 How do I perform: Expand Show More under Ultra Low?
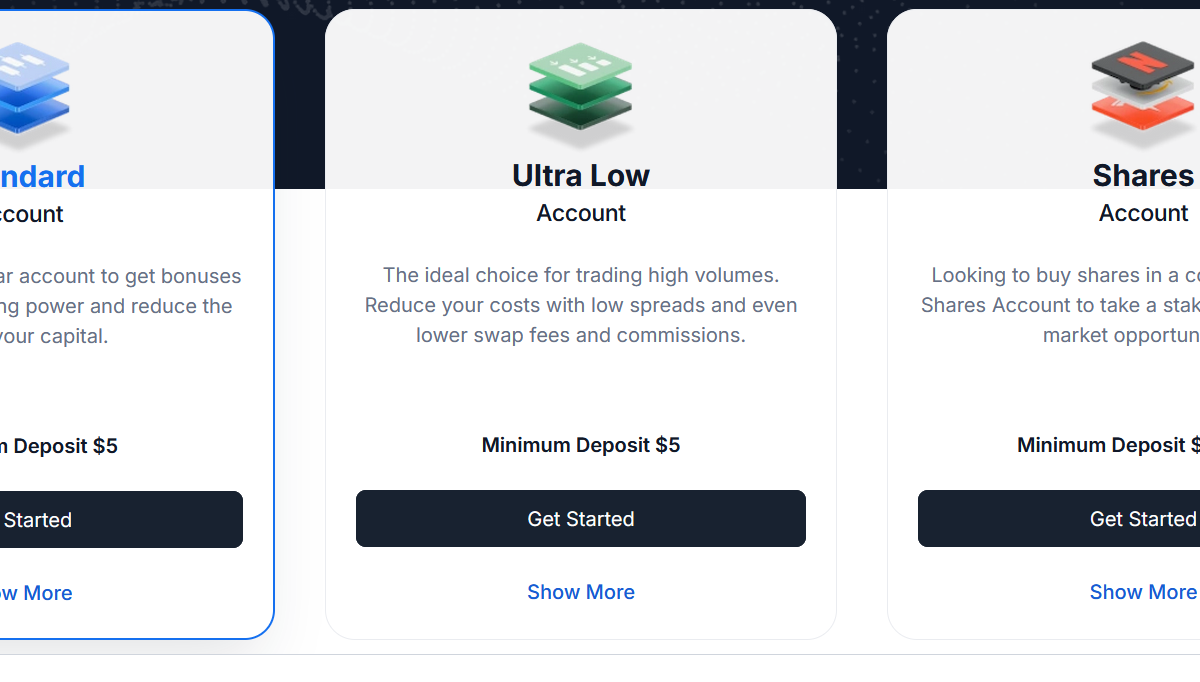pos(580,592)
